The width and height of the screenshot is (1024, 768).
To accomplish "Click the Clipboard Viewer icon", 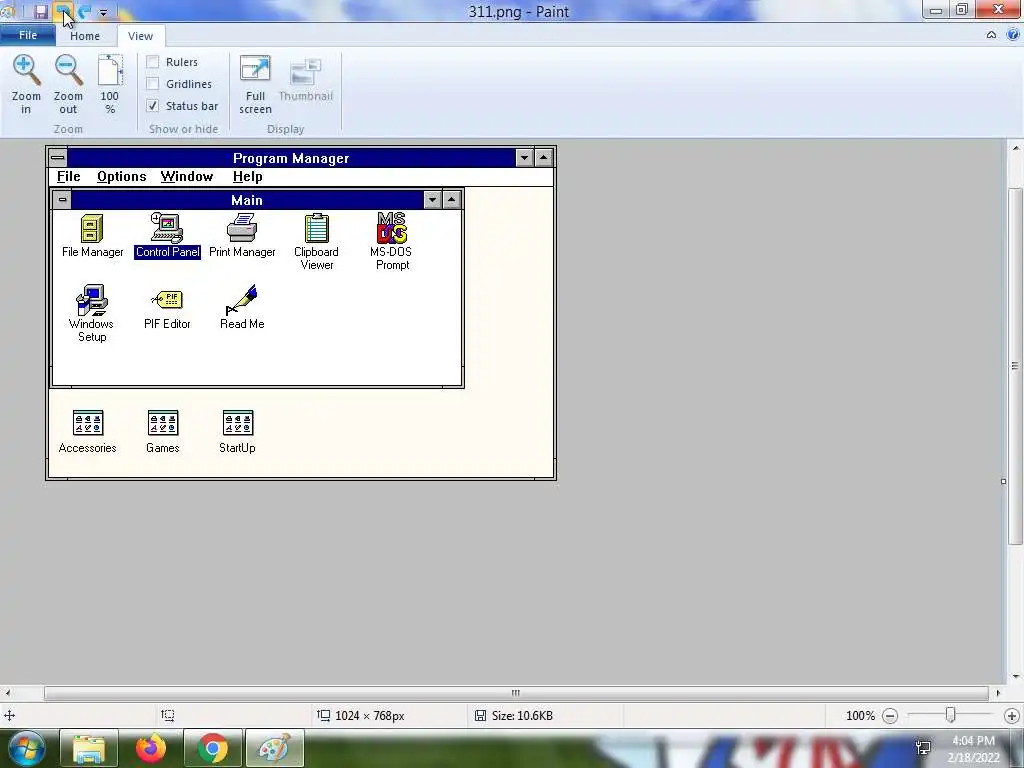I will (x=316, y=228).
